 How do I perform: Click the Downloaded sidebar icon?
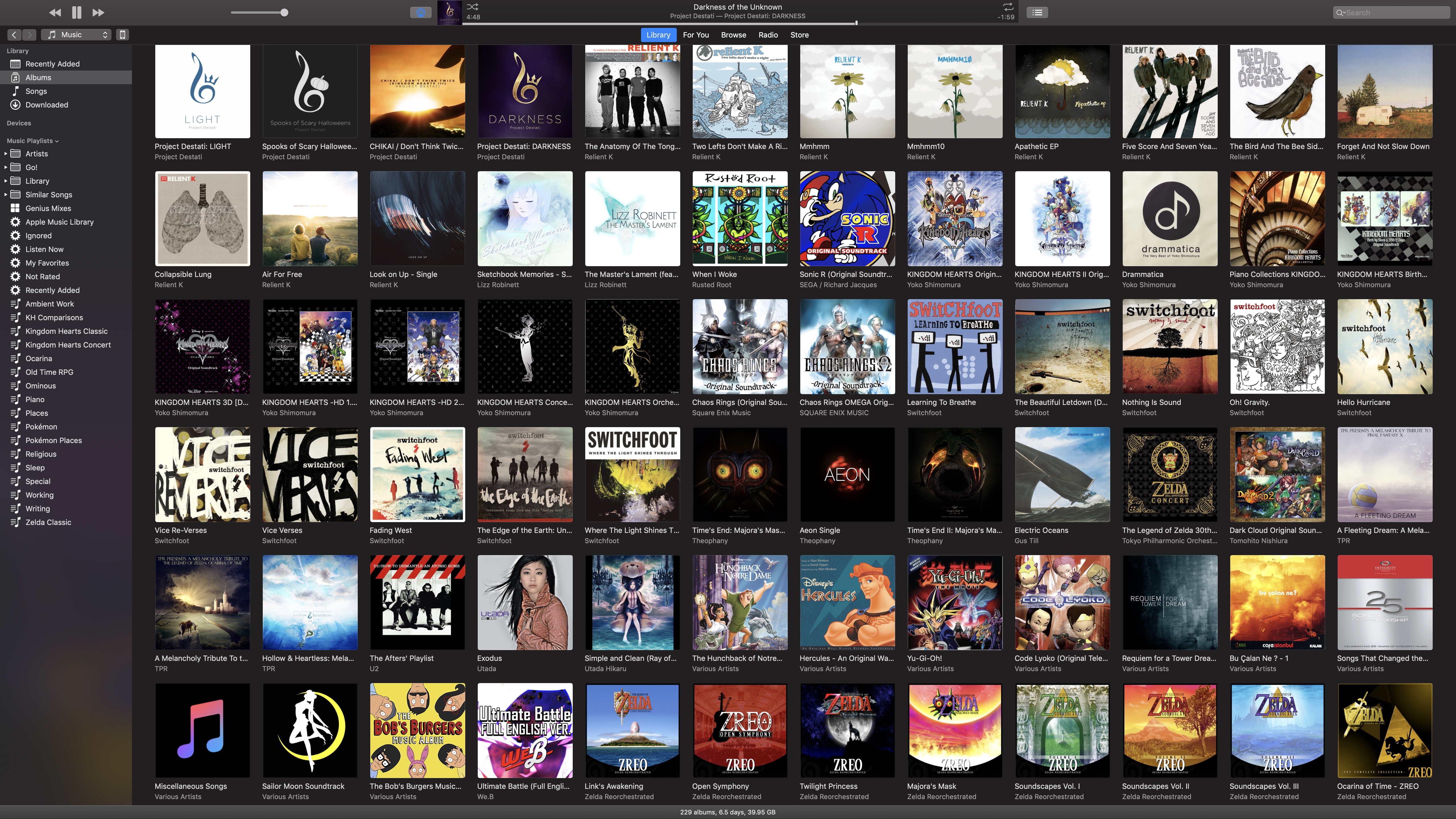click(x=16, y=105)
